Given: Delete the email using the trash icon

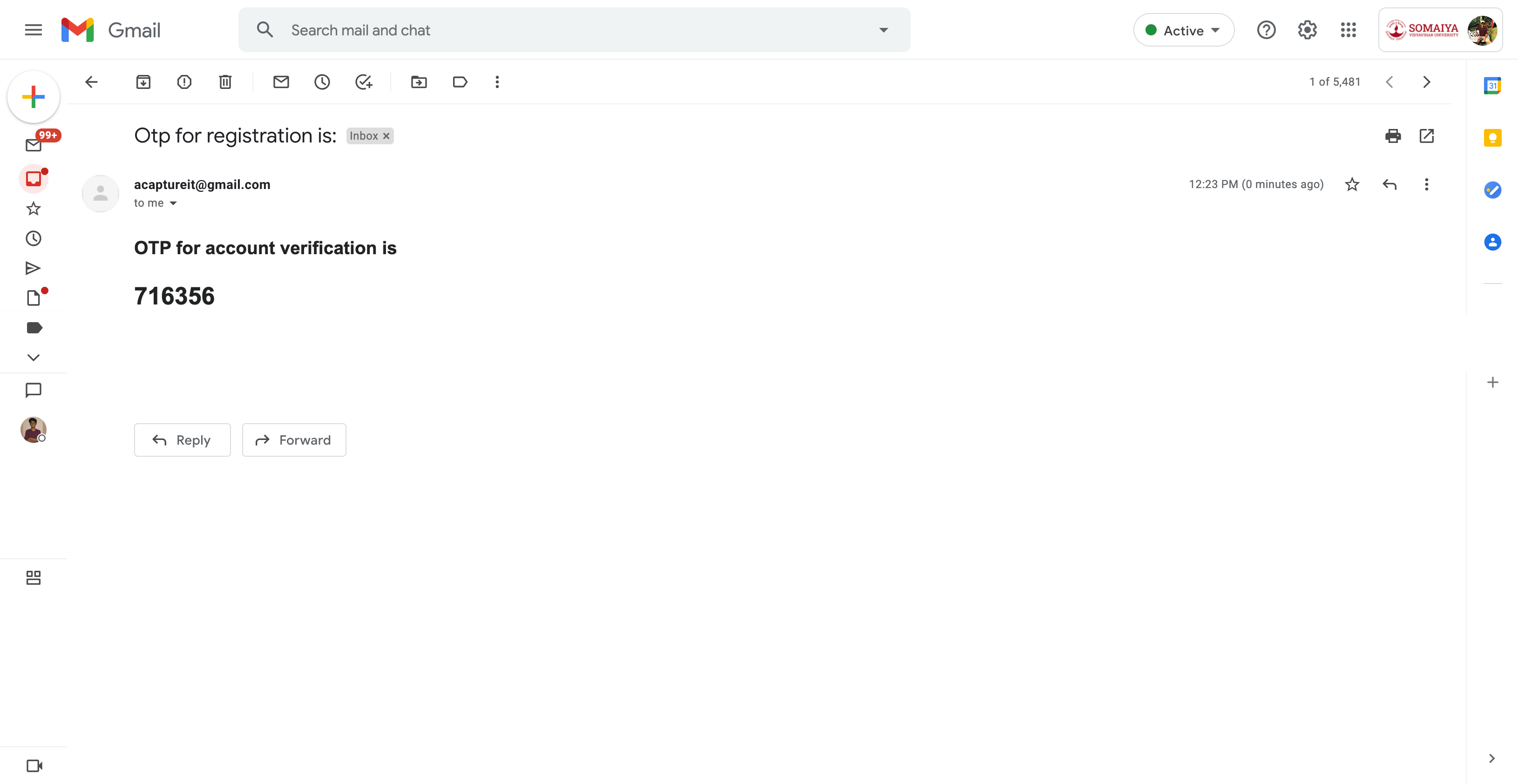Looking at the screenshot, I should pyautogui.click(x=225, y=82).
